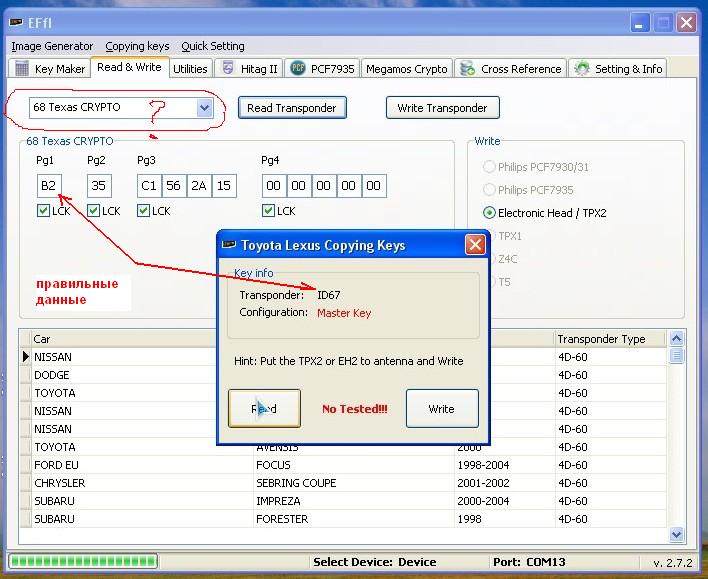Image resolution: width=708 pixels, height=579 pixels.
Task: Click the Toyota Lexus dialog title icon
Action: coord(229,245)
